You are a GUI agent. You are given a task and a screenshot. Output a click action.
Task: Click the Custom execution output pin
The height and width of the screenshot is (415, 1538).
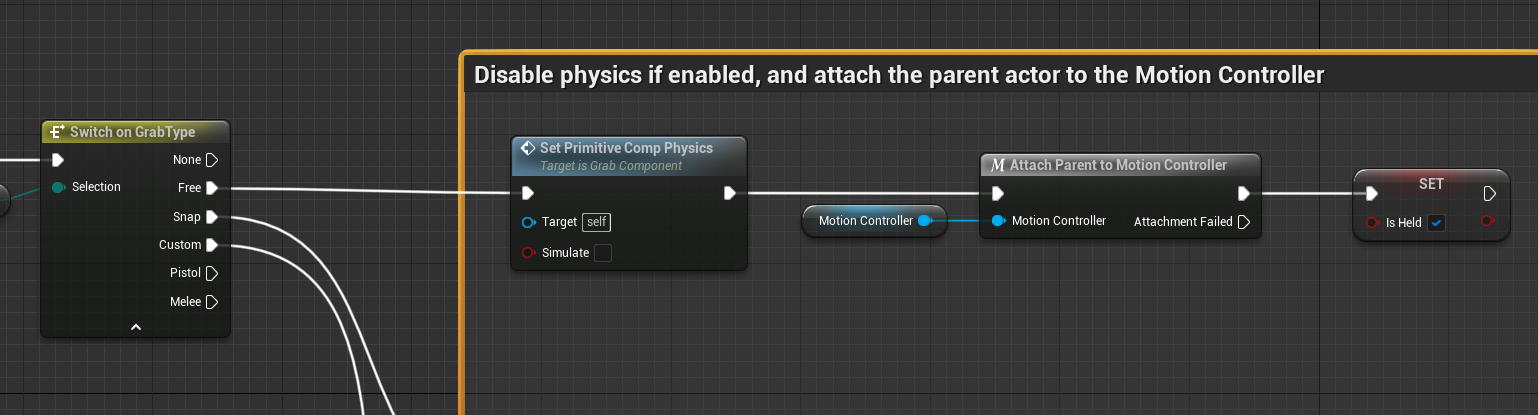(211, 245)
